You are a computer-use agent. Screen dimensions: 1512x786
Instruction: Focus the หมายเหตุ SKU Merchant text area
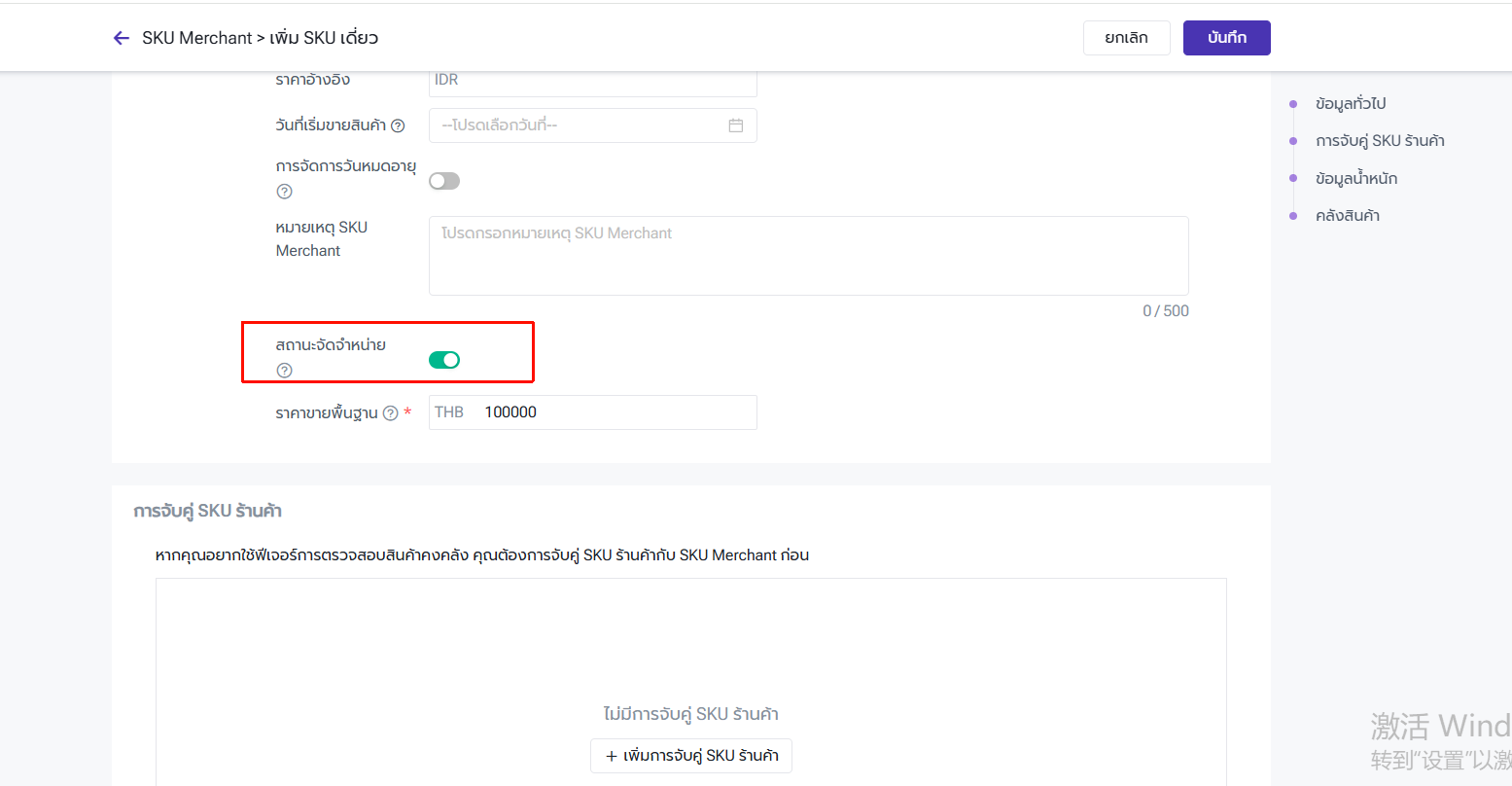[808, 256]
